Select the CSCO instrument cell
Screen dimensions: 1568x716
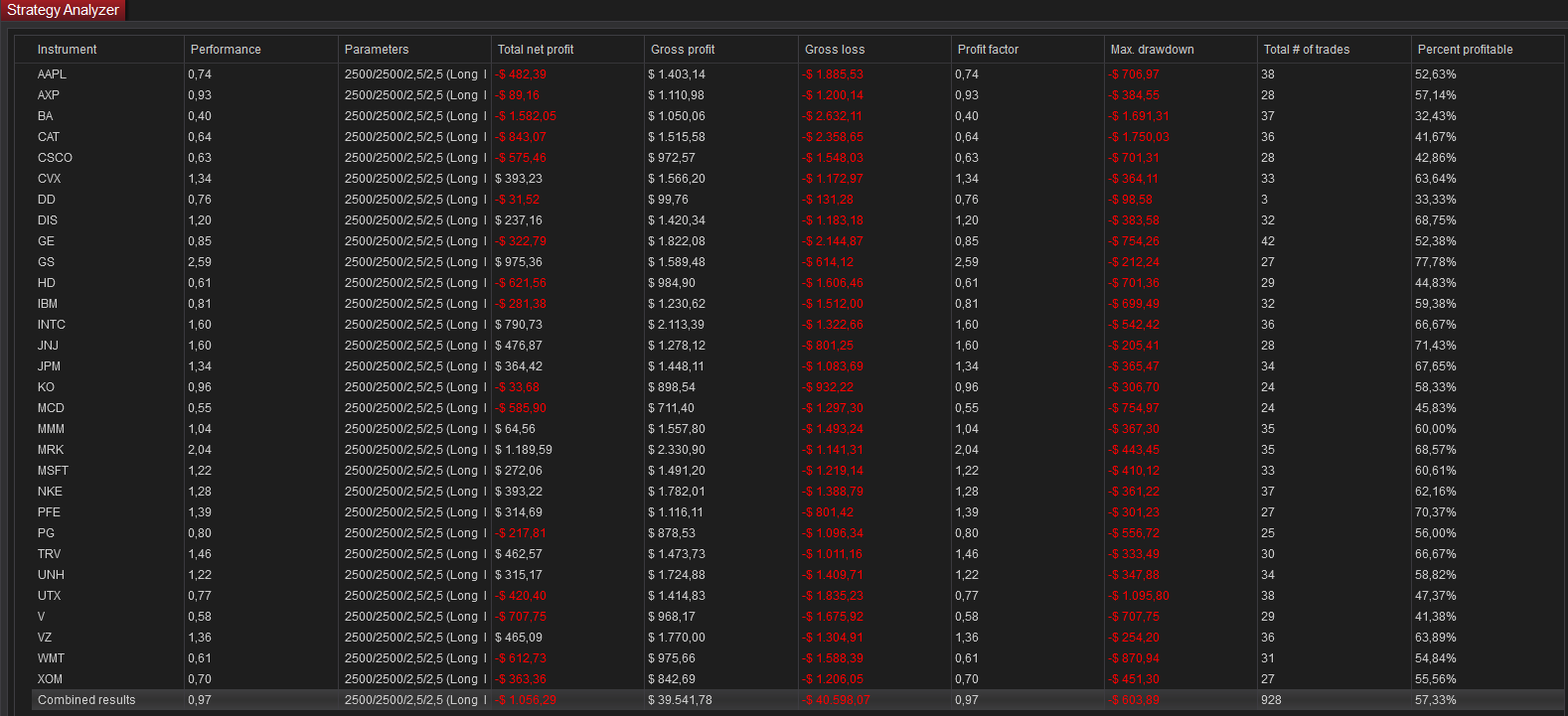click(x=55, y=158)
